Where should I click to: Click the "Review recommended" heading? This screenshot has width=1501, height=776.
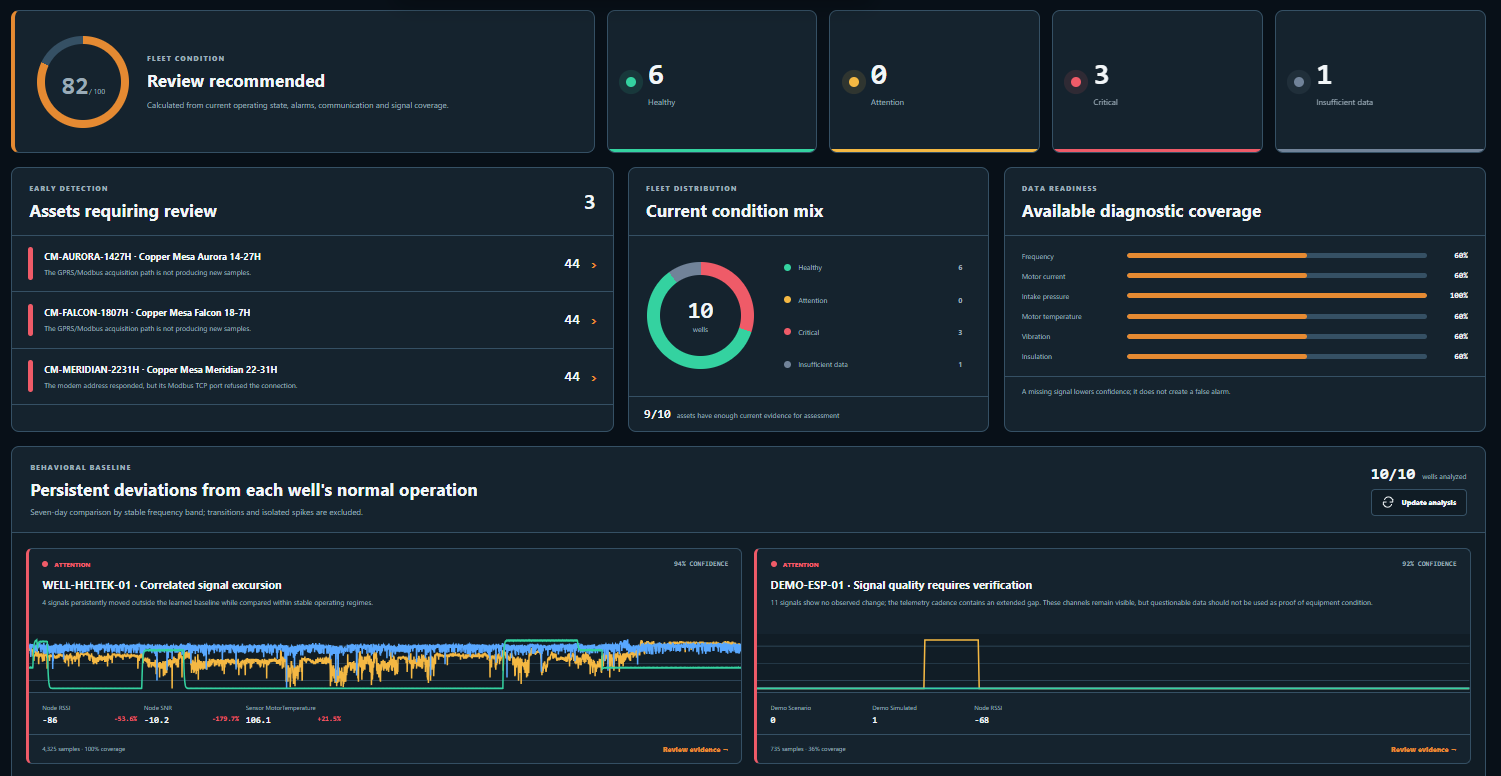coord(236,81)
